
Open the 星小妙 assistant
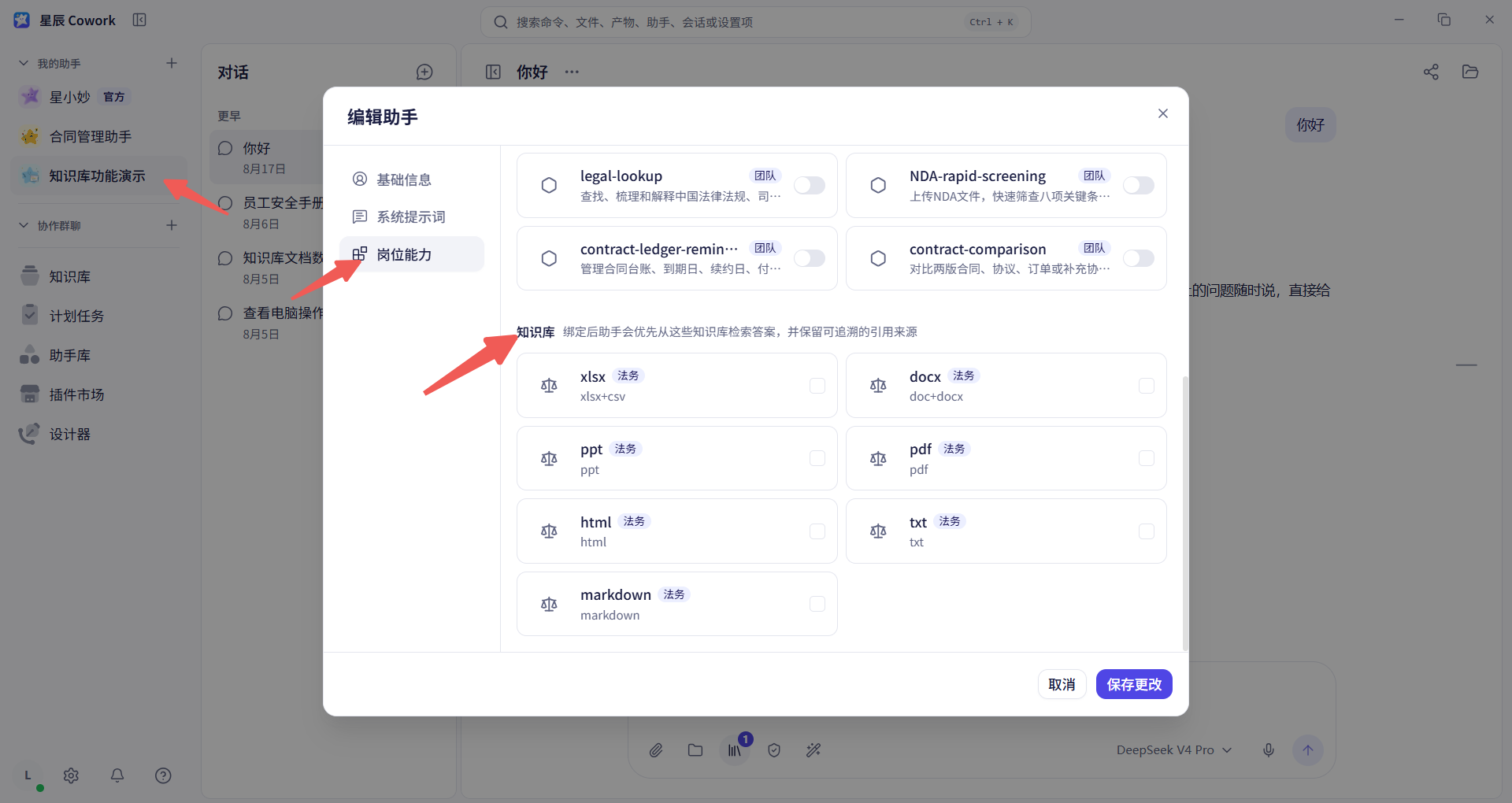pos(99,97)
